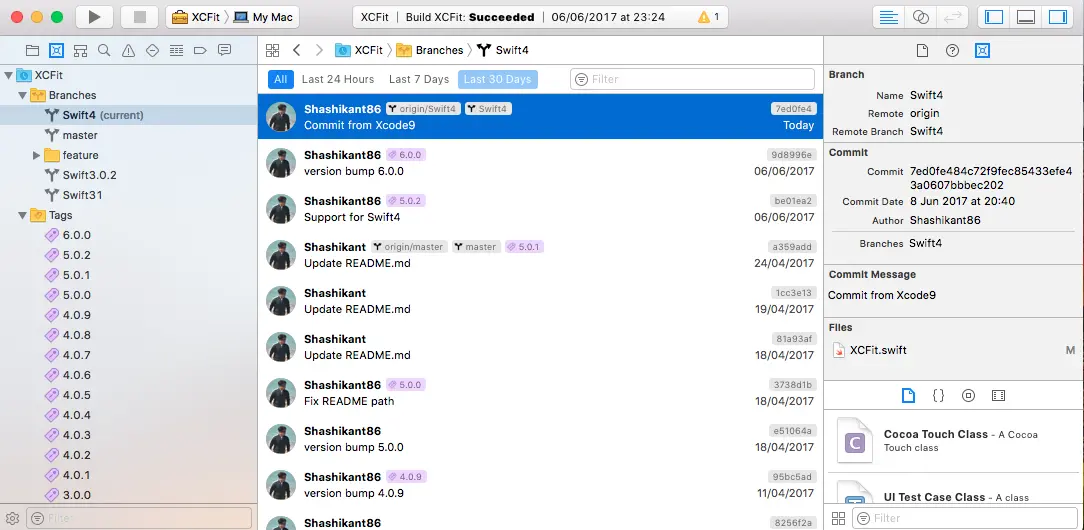Viewport: 1084px width, 530px height.
Task: Show the Object library
Action: [968, 396]
